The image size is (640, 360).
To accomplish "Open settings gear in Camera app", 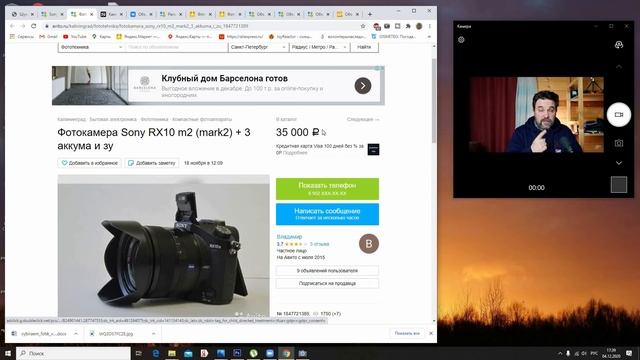I will (x=461, y=40).
